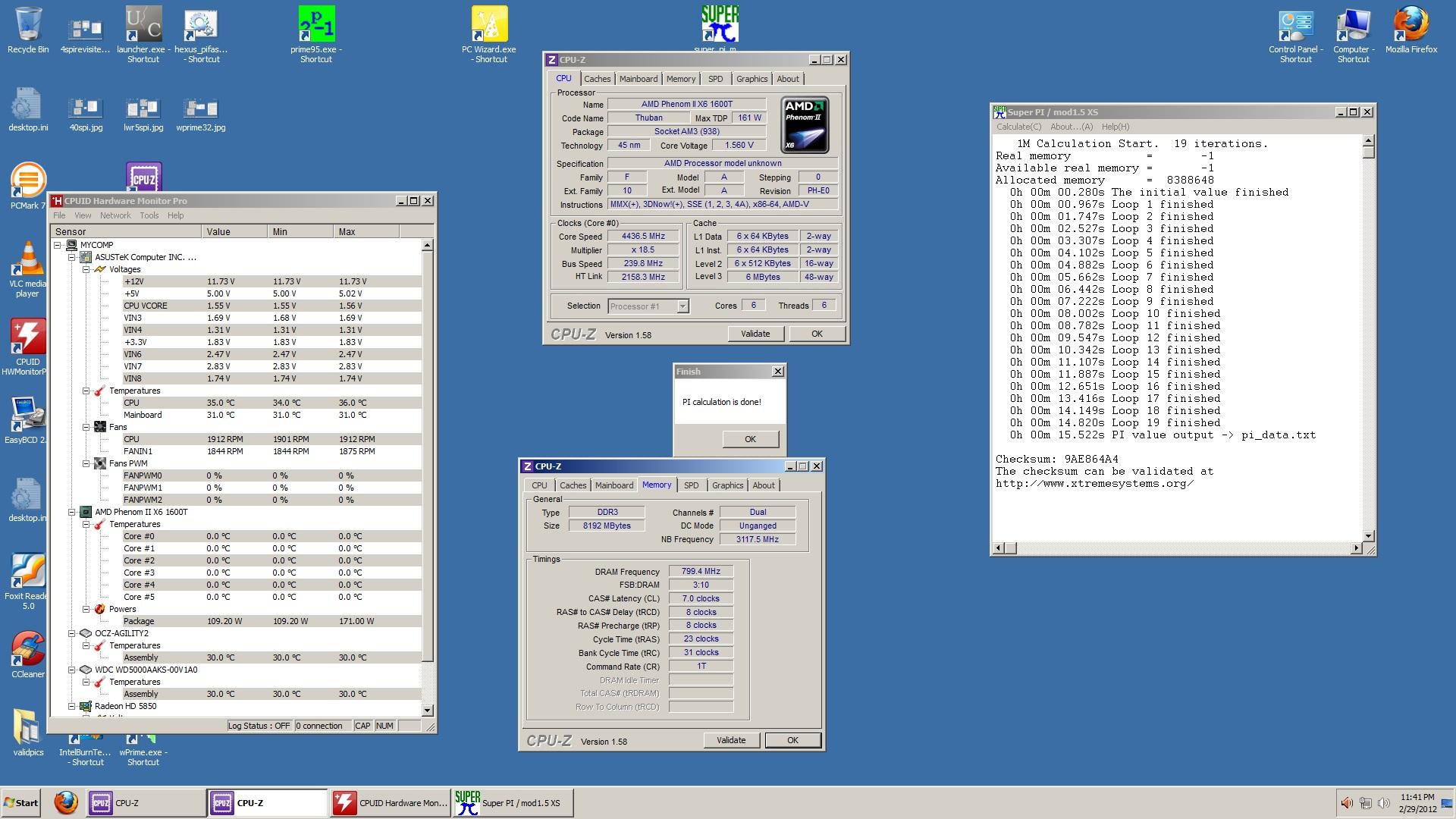Open Graphics tab in lower CPU-Z window

[727, 485]
